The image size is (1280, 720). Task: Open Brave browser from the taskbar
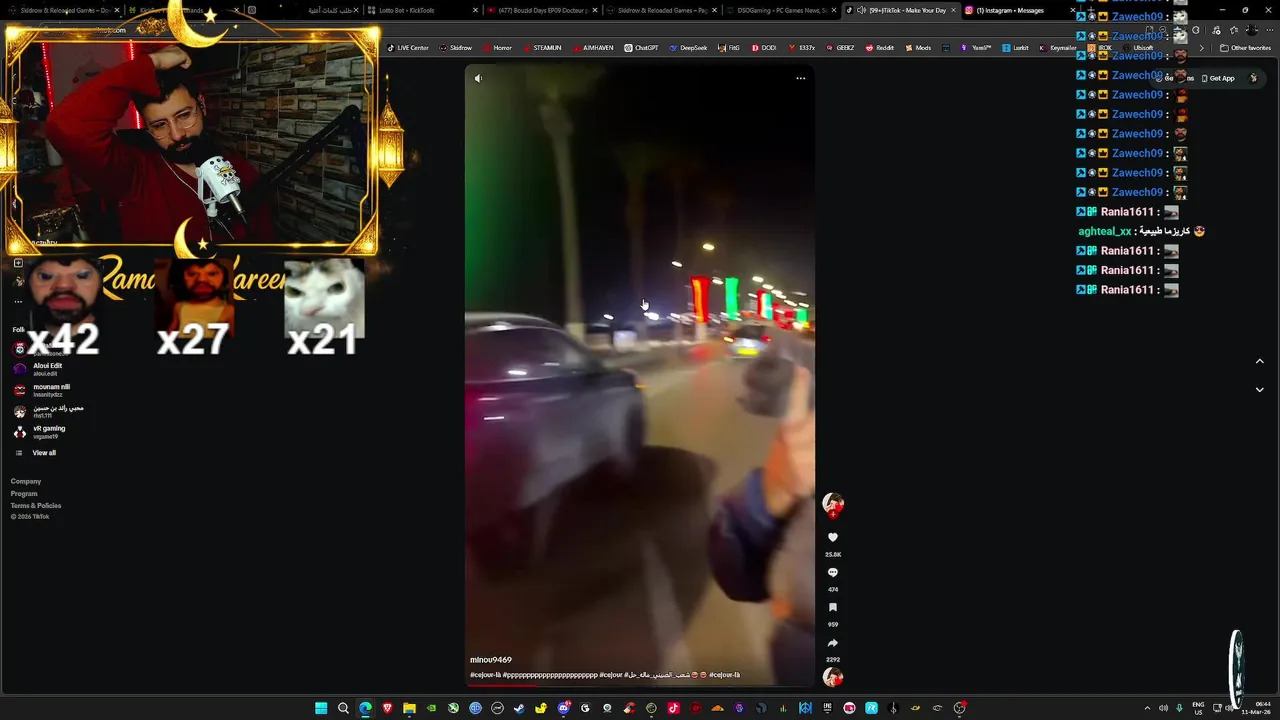[387, 708]
